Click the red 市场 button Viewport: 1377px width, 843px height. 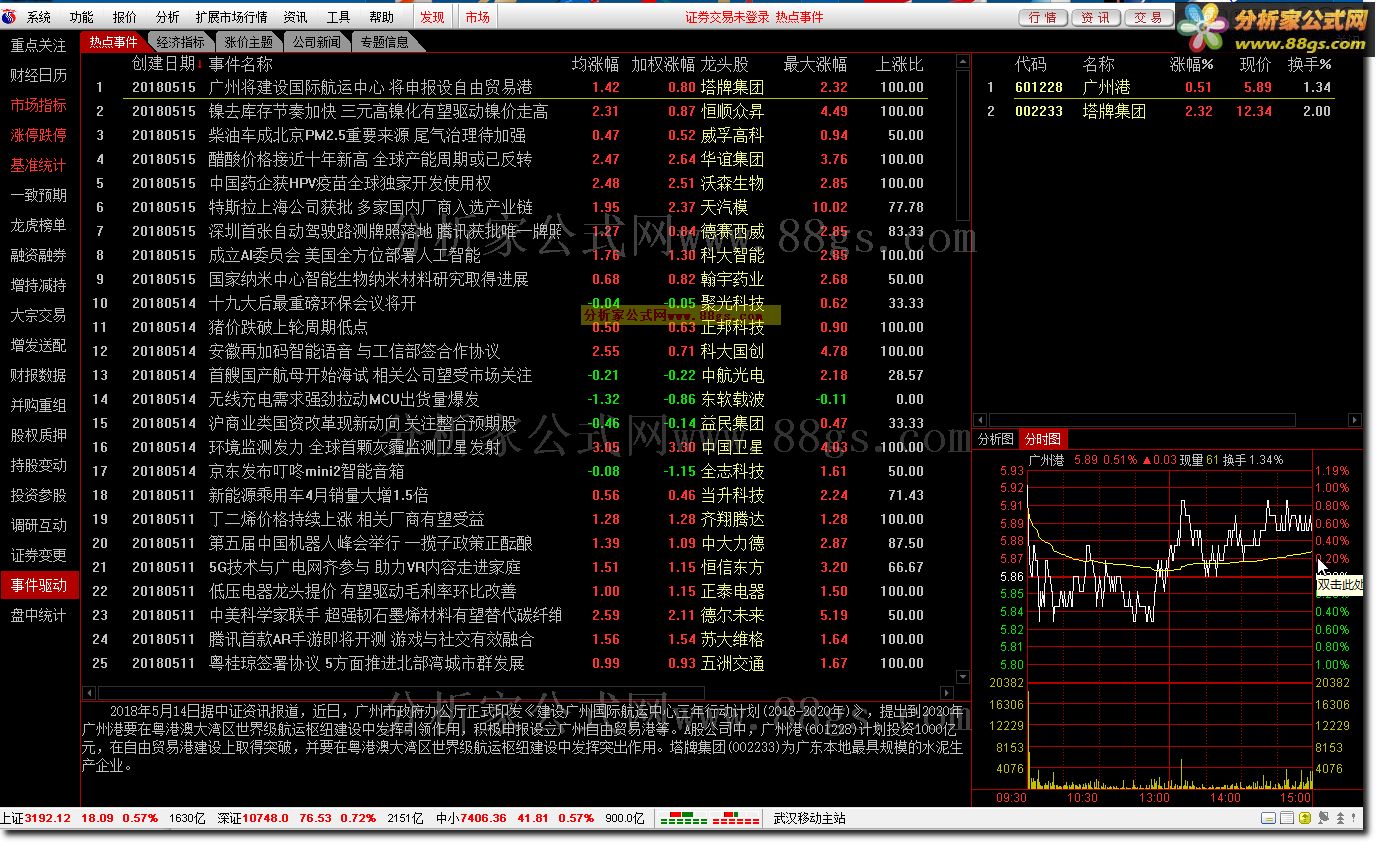(478, 17)
